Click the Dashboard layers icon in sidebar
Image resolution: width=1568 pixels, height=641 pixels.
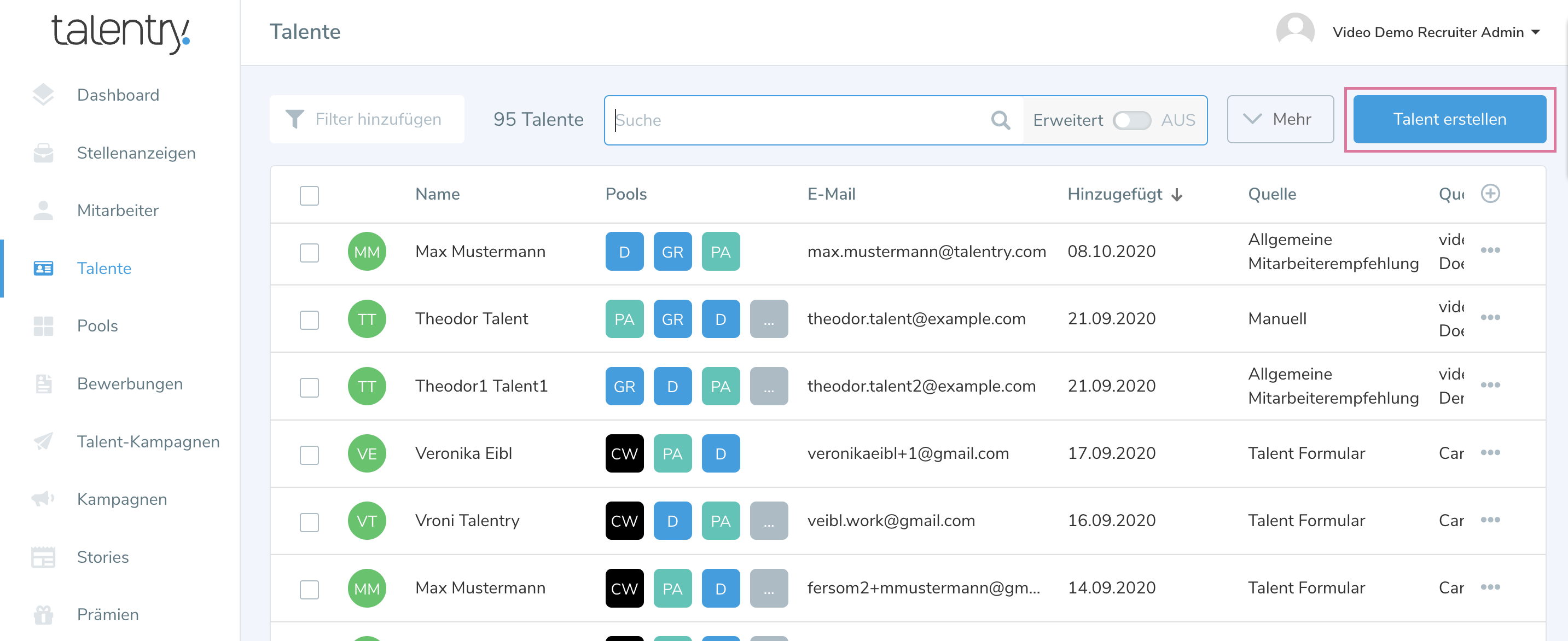coord(43,95)
